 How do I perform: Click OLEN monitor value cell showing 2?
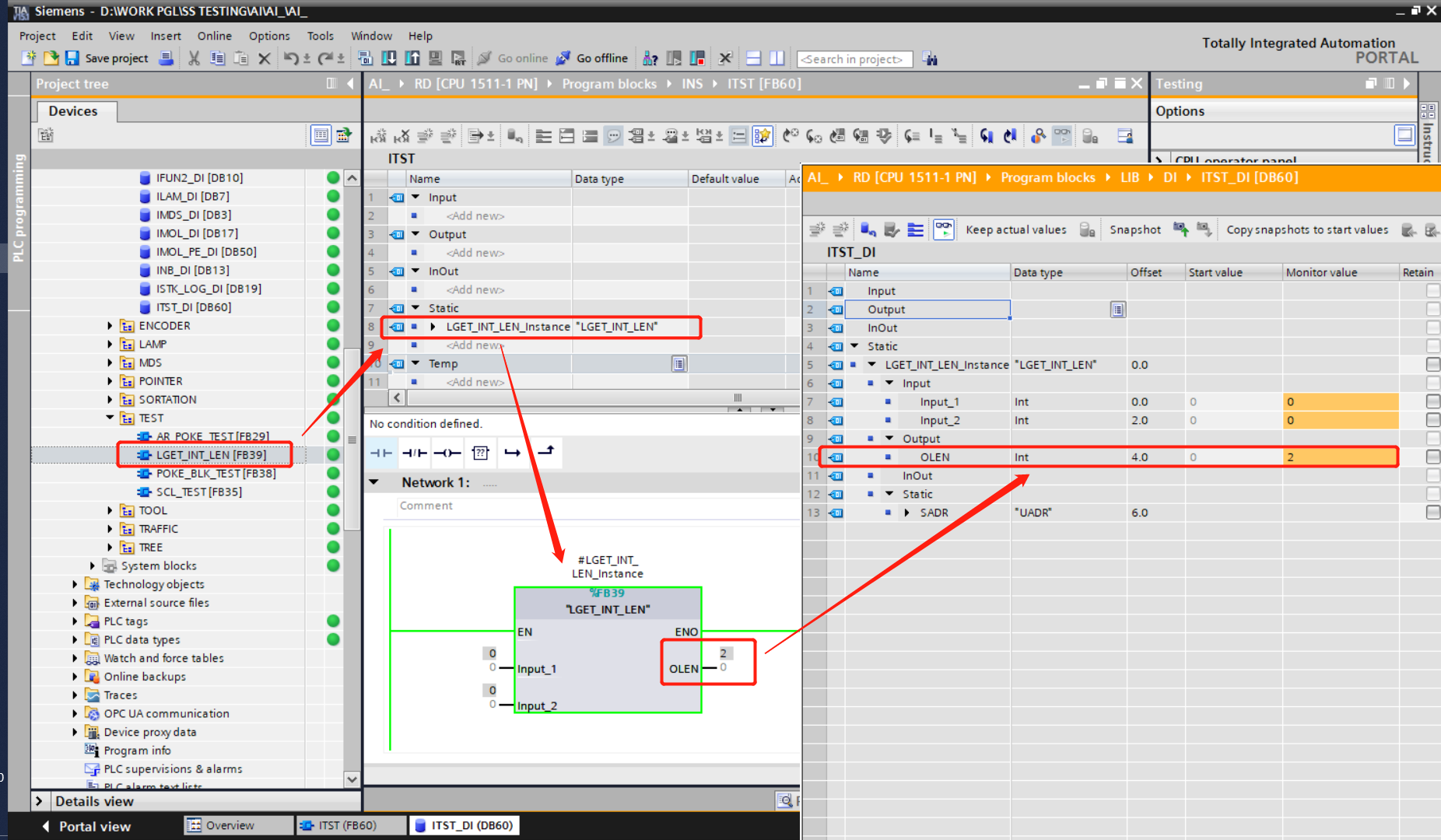tap(1340, 457)
